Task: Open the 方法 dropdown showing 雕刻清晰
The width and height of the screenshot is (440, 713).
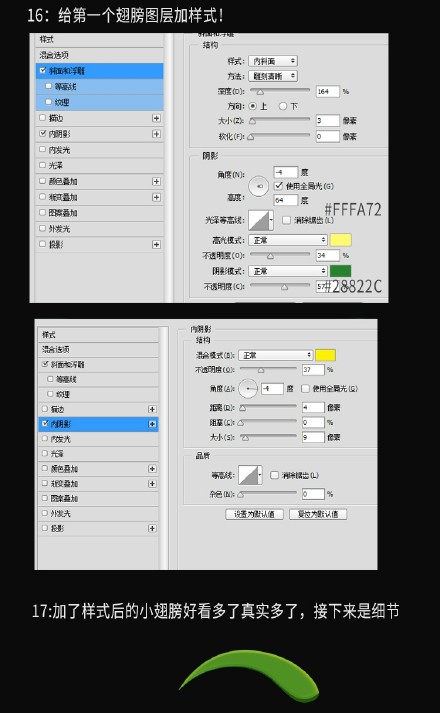Action: [x=273, y=76]
